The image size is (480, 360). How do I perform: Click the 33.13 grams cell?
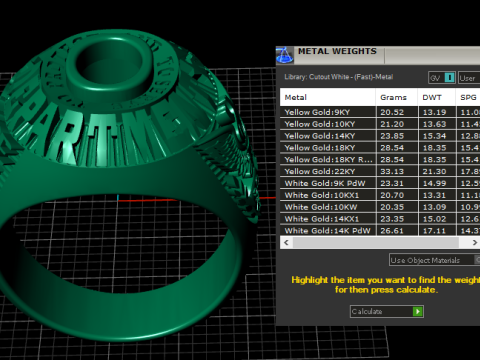397,171
